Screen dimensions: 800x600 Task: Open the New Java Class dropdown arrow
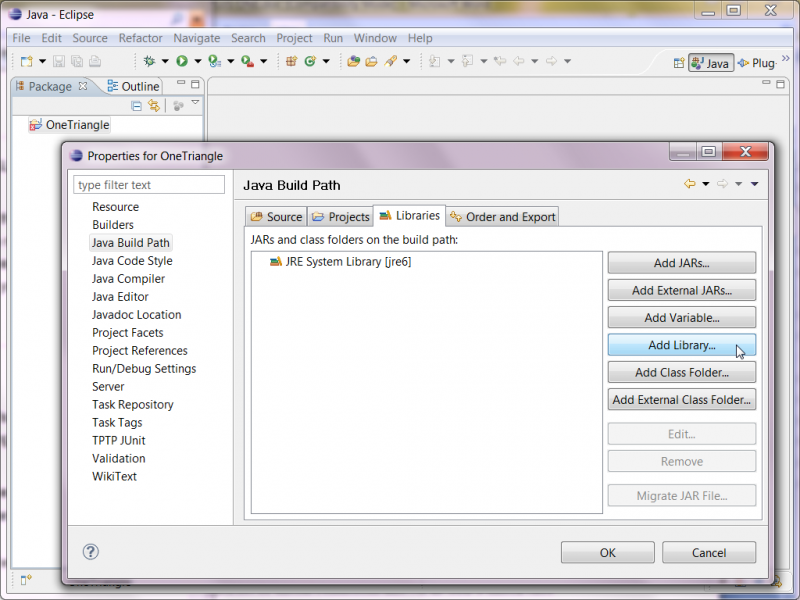pos(326,61)
